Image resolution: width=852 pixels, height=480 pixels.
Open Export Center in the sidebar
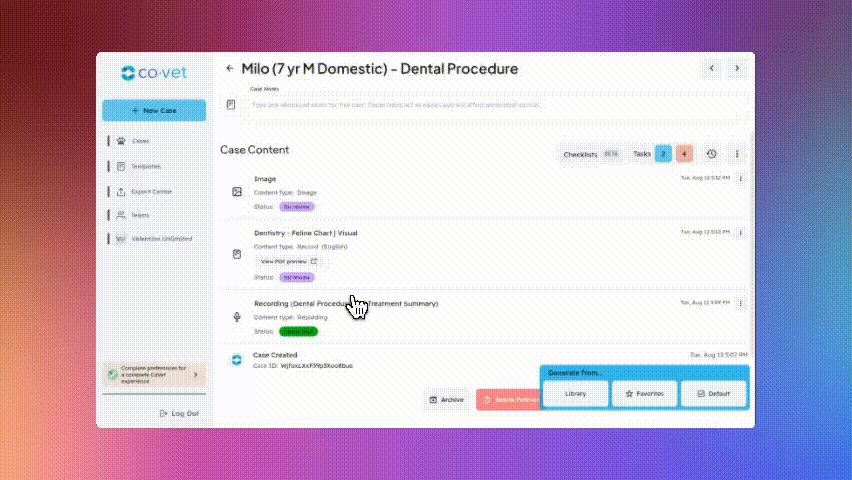pos(151,191)
